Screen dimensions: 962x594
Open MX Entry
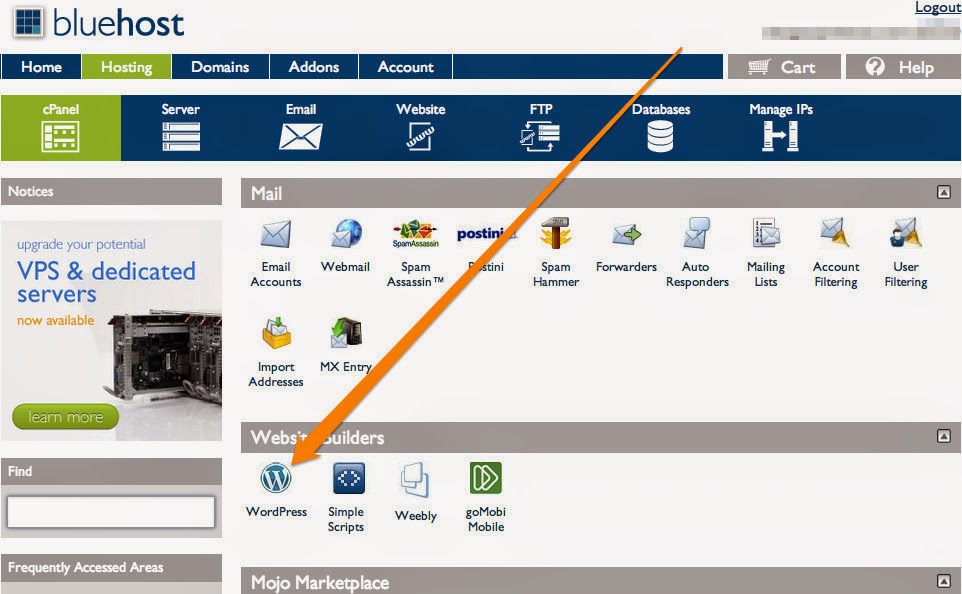(346, 345)
